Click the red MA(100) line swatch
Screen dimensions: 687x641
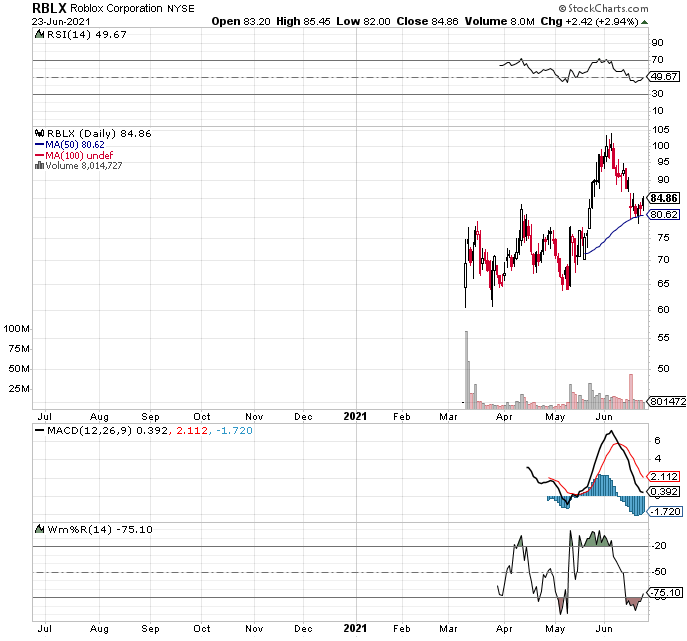39,155
